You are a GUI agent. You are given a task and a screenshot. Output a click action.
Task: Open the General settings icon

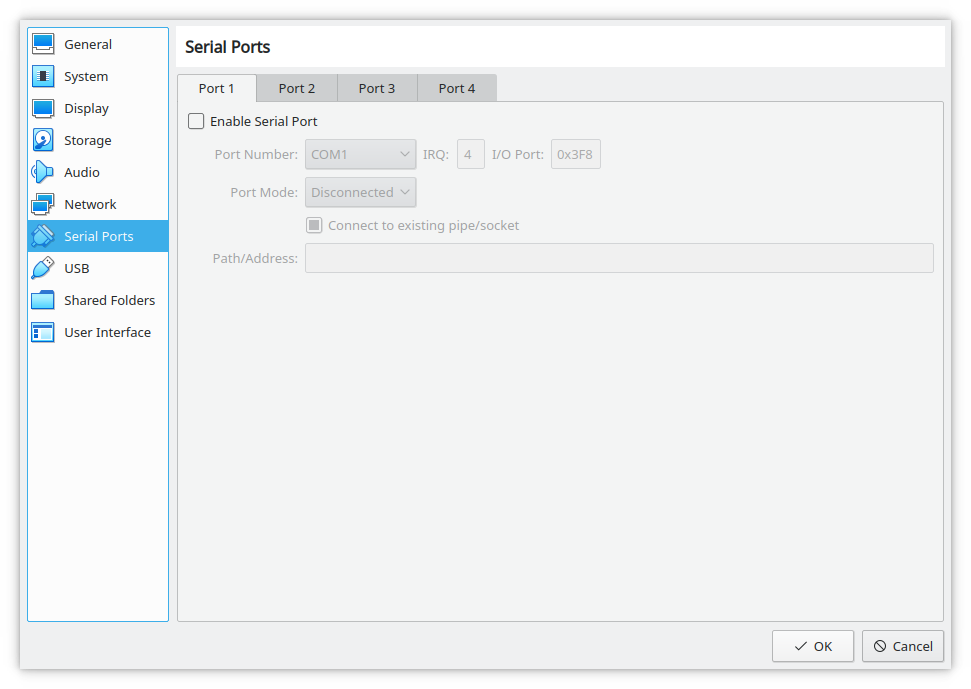pyautogui.click(x=43, y=44)
